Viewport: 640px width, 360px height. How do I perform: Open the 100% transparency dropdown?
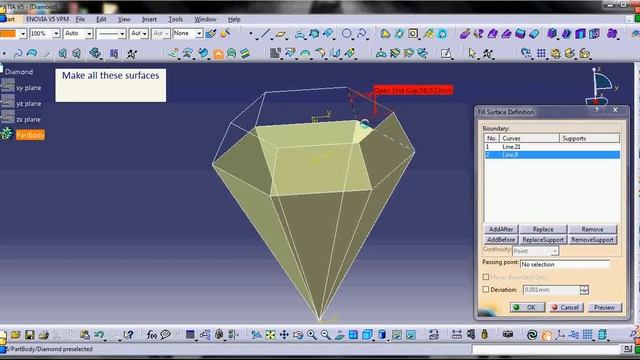56,33
